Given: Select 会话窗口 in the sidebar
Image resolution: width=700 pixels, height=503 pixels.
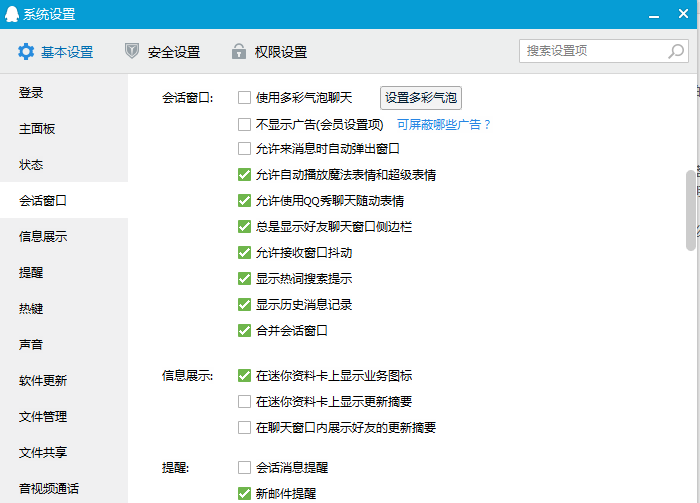Looking at the screenshot, I should click(64, 200).
